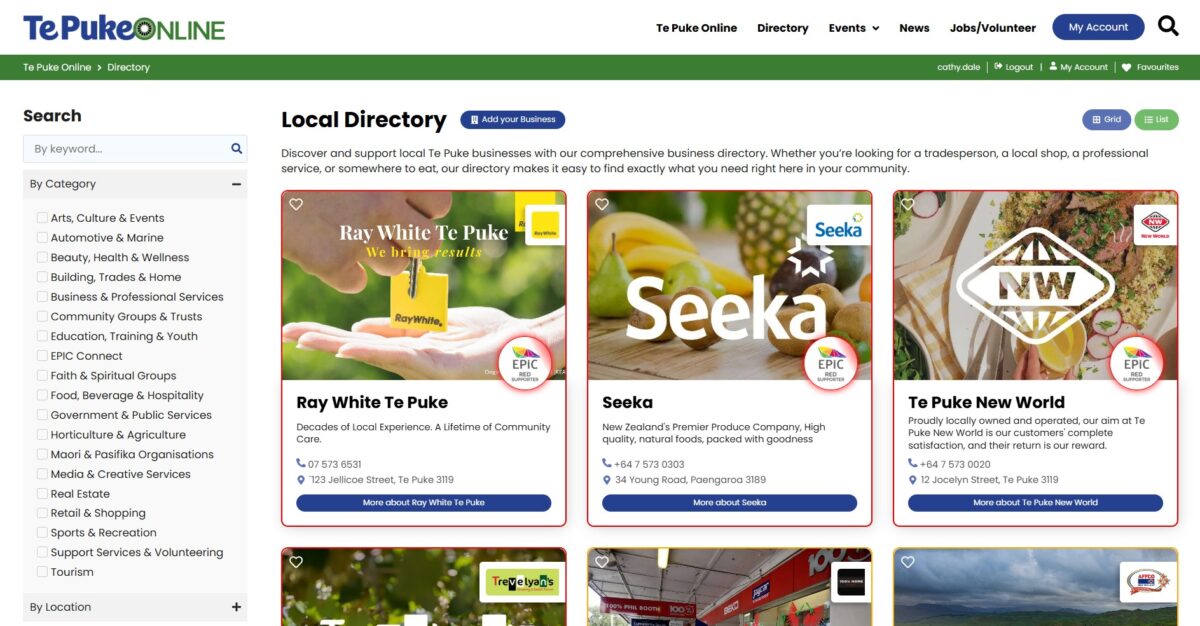Check Food, Beverage & Hospitality filter

pyautogui.click(x=42, y=395)
